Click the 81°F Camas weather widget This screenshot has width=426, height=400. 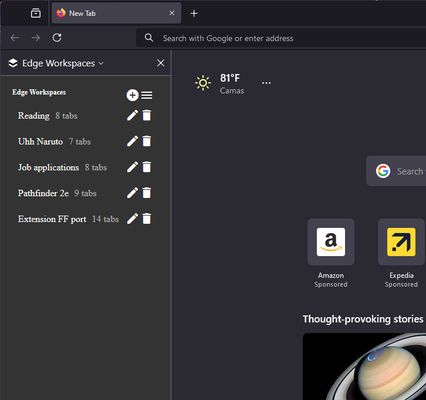tap(220, 83)
